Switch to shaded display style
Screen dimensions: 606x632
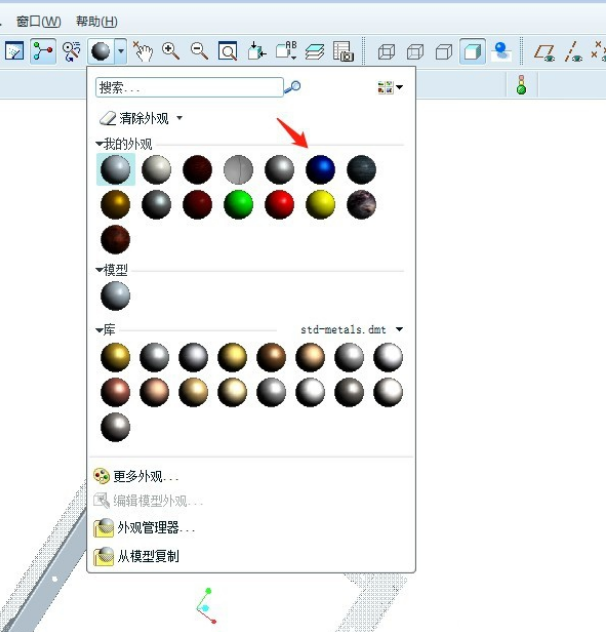point(472,52)
